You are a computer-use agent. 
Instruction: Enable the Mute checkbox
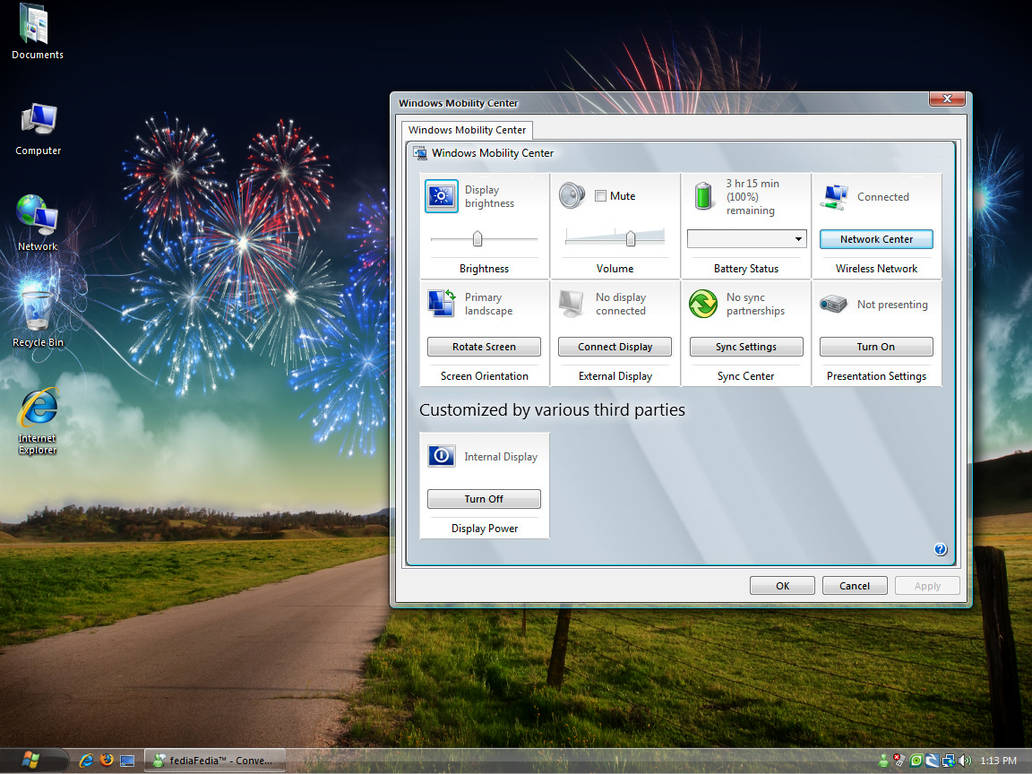click(600, 196)
